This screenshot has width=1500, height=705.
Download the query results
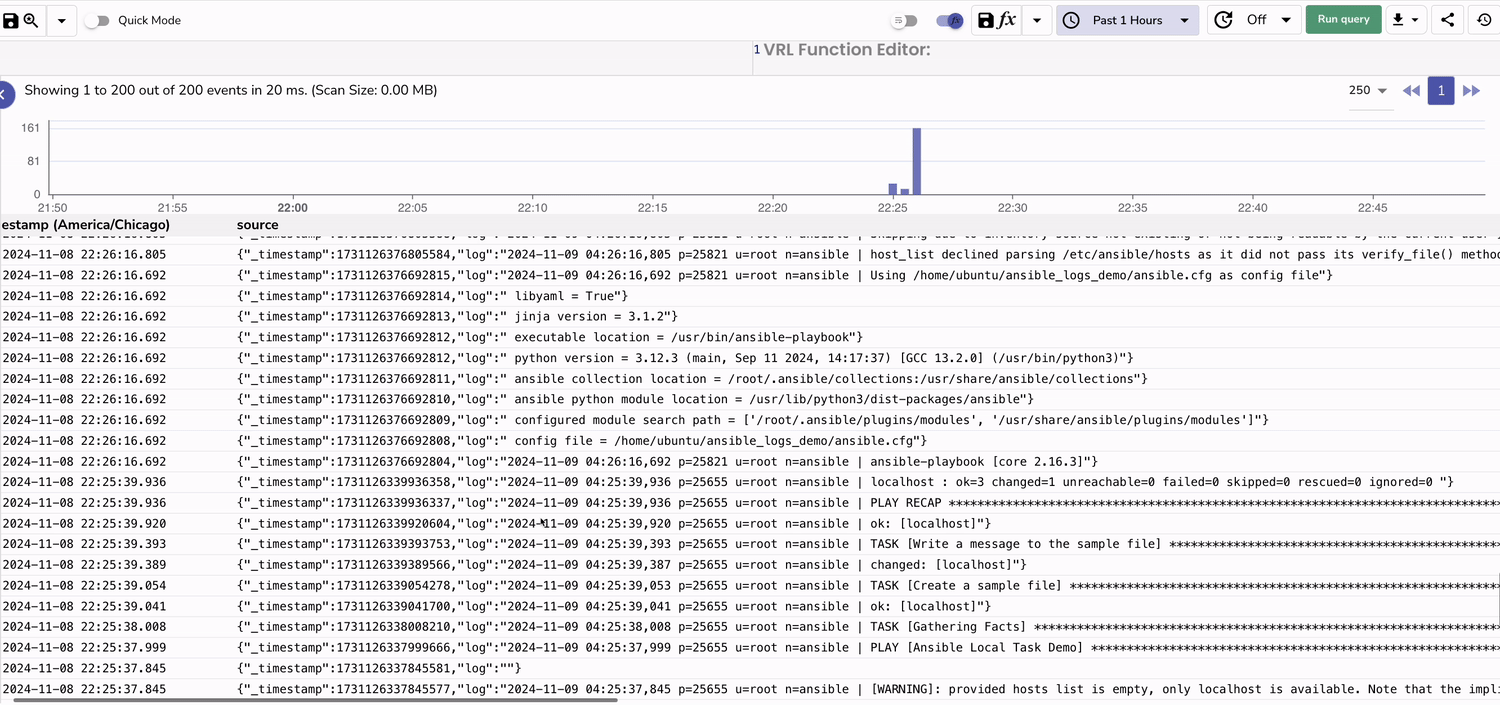[x=1399, y=19]
